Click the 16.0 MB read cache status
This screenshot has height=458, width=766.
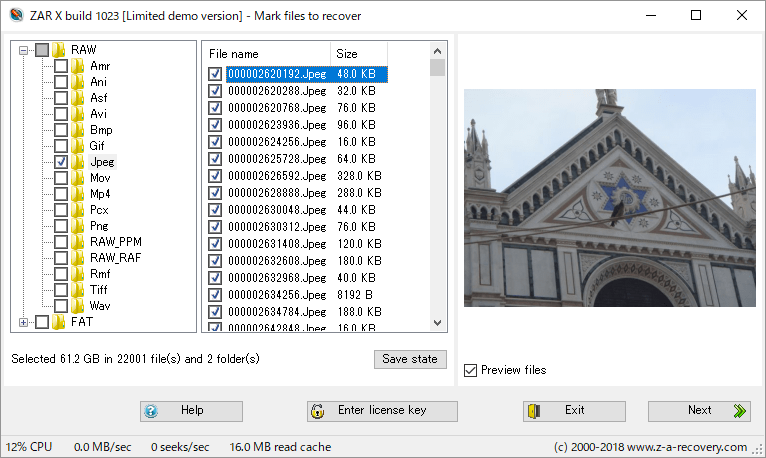[280, 447]
